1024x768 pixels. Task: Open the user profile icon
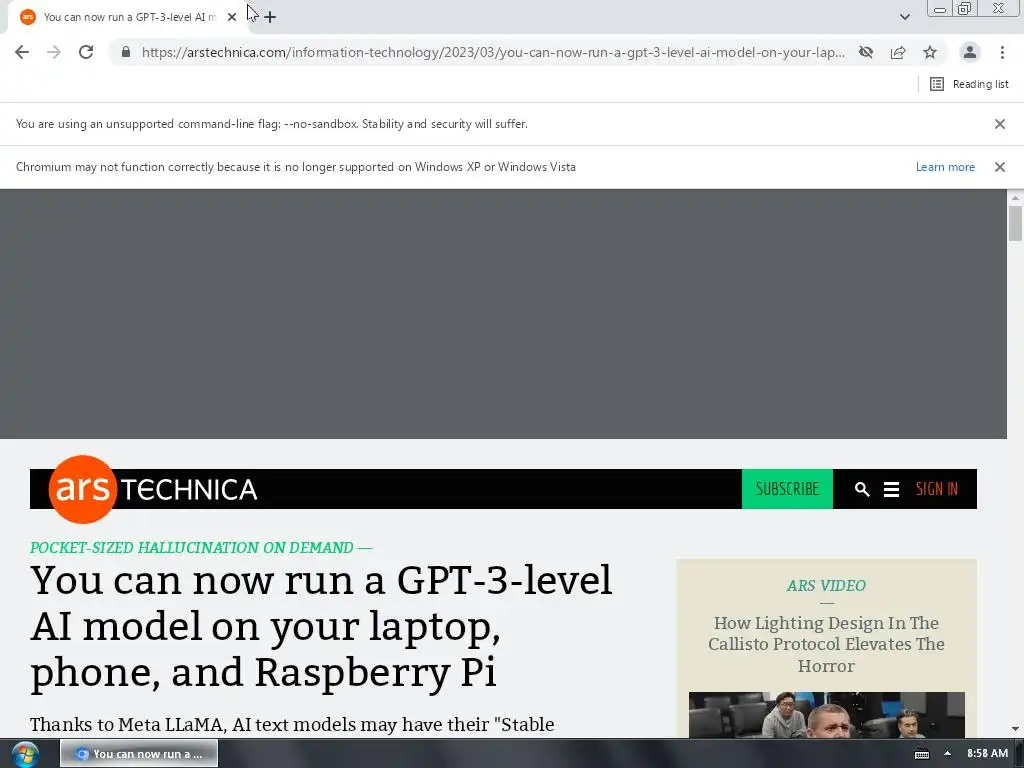coord(970,52)
